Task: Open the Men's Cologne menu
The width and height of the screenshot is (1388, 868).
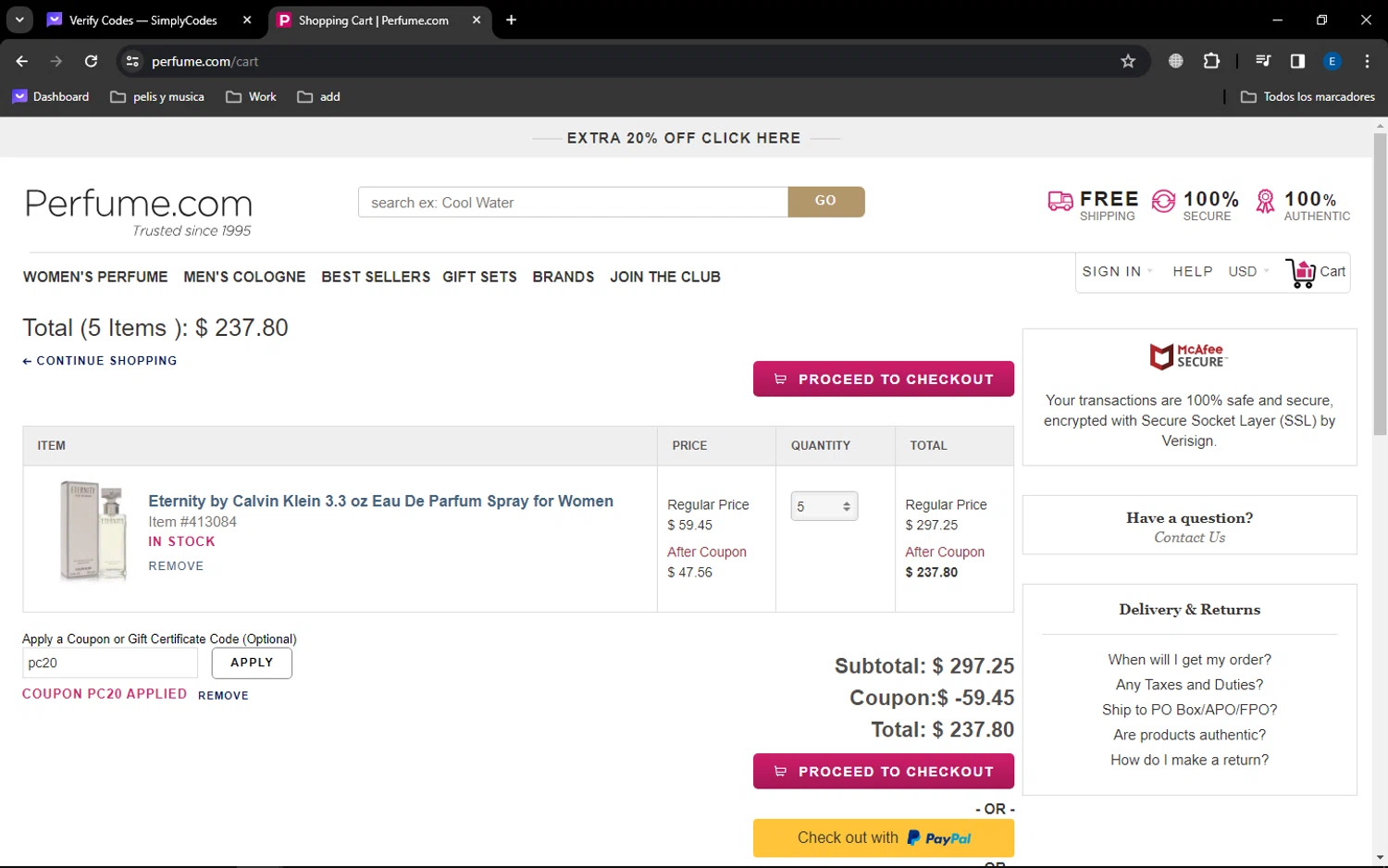Action: (244, 277)
